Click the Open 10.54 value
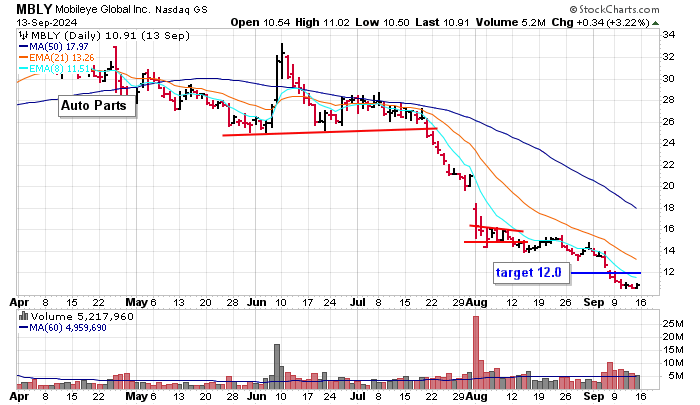Screen dimensions: 700x405 coord(260,22)
